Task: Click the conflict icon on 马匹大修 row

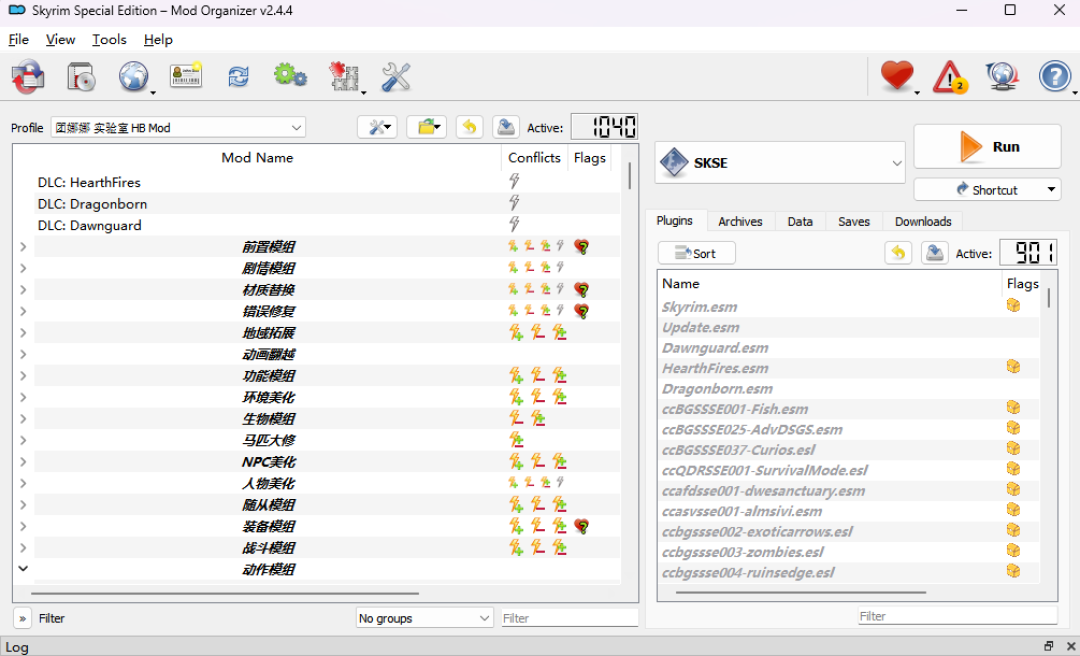Action: [517, 440]
